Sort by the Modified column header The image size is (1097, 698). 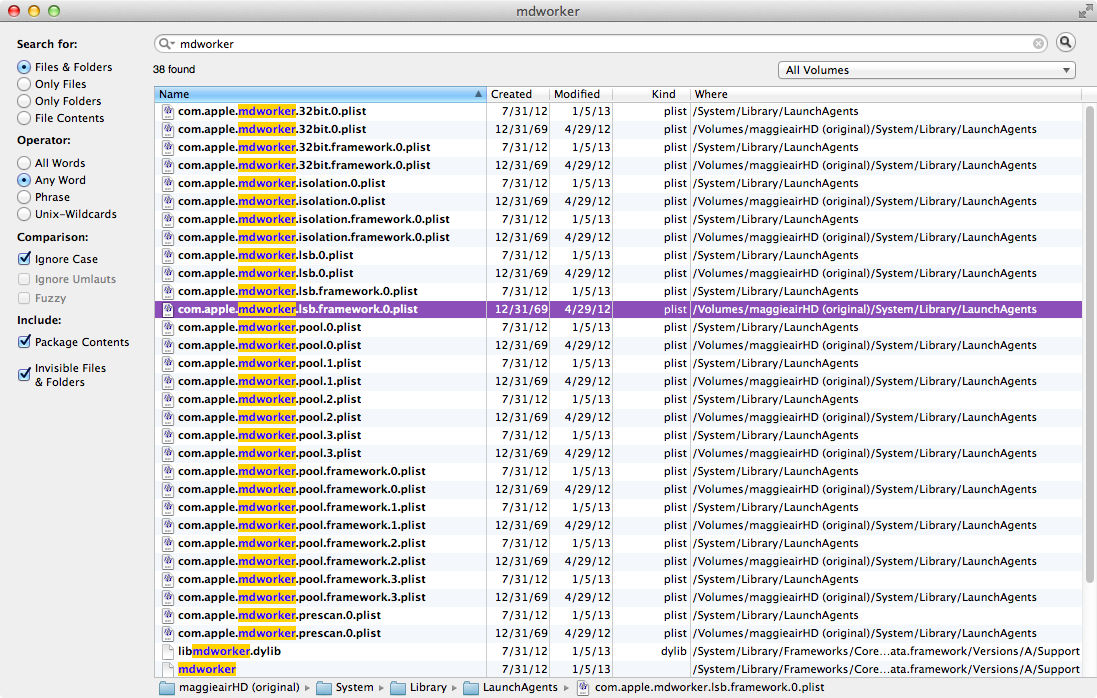(581, 94)
